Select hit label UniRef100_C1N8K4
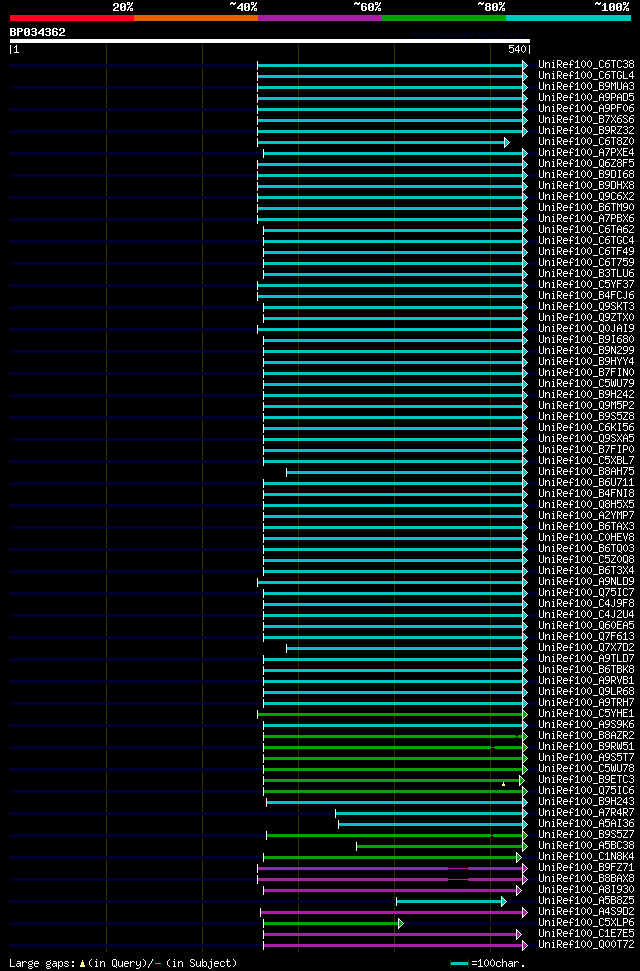 click(x=586, y=858)
